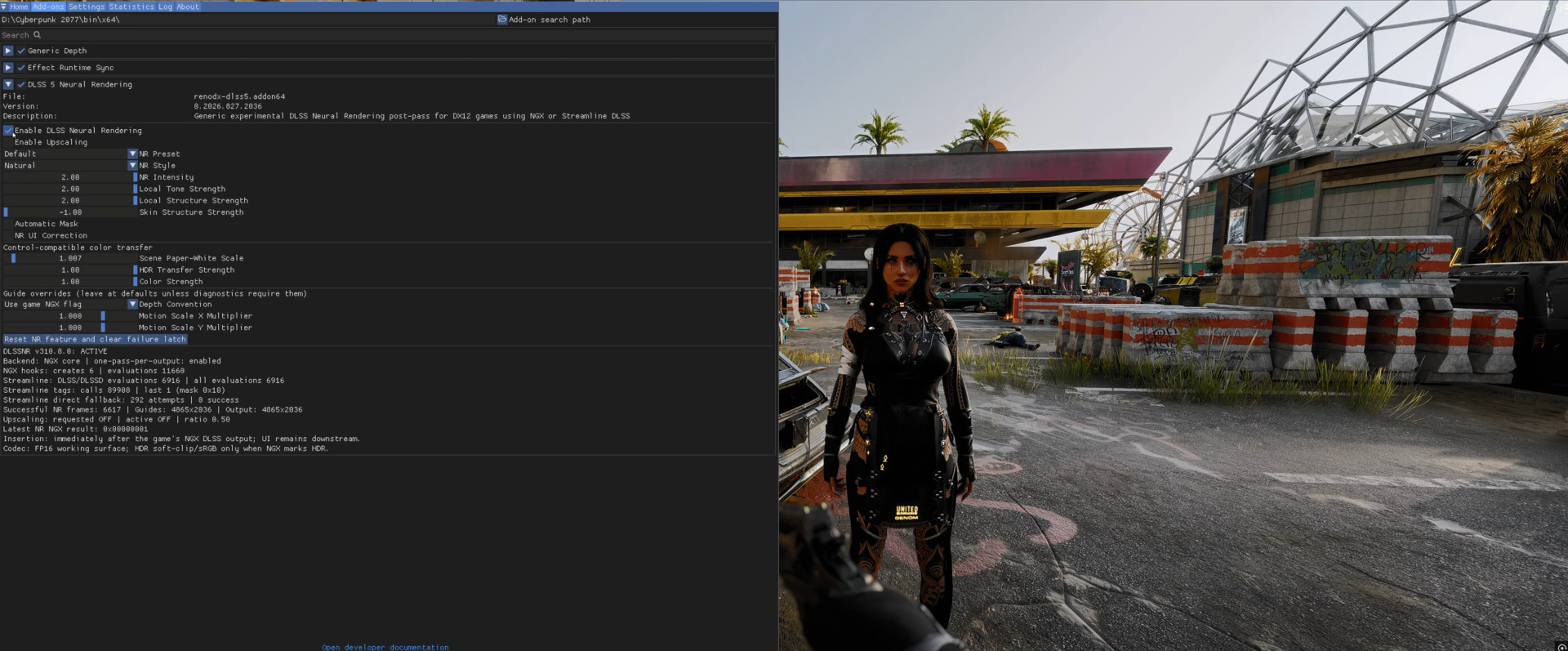Switch to the Settings tab

coord(87,7)
